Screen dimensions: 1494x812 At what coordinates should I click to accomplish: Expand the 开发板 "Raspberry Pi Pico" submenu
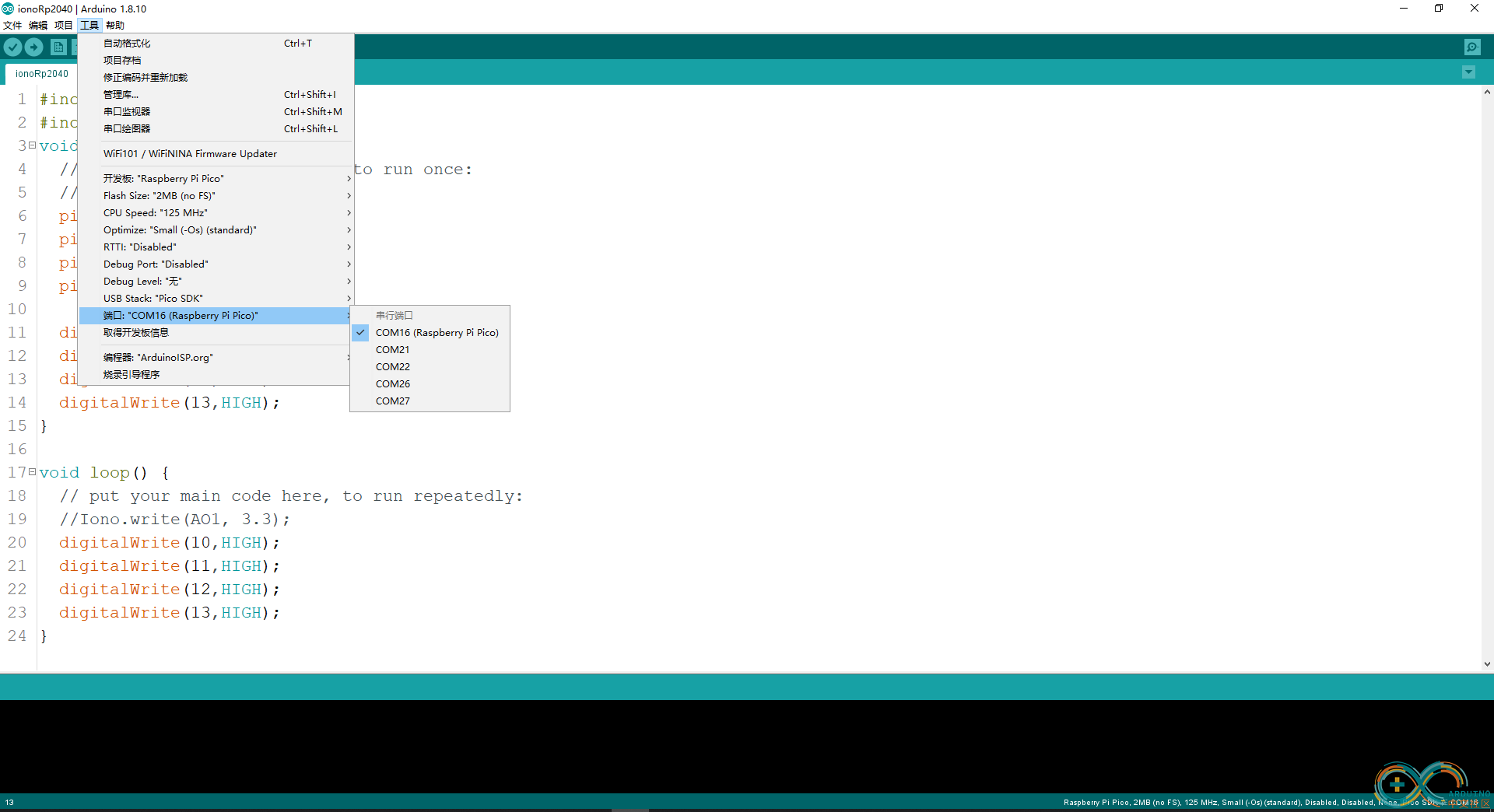point(216,179)
